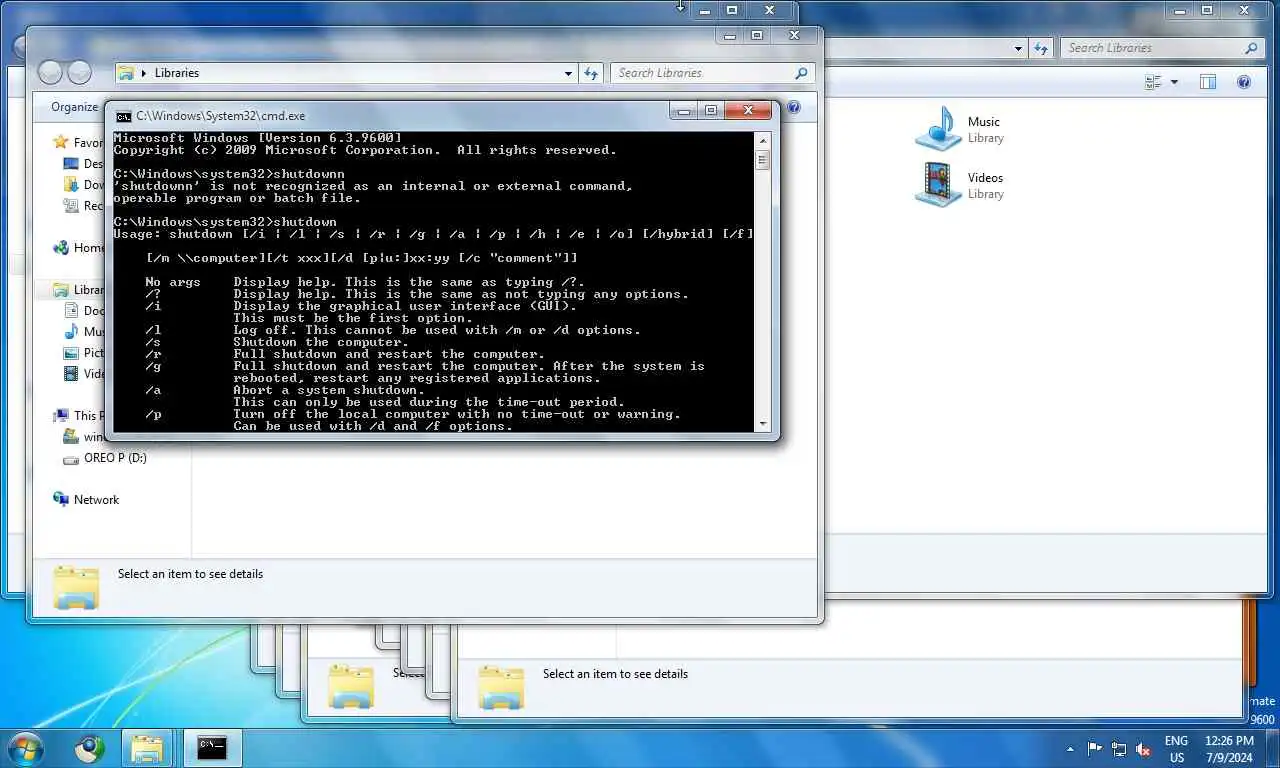Activate the cmd.exe taskbar button
Viewport: 1280px width, 768px height.
(211, 748)
